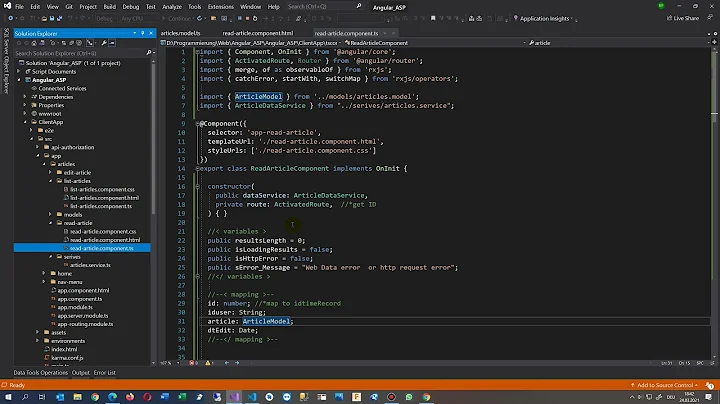Collapse the ClientApp folder in Solution Explorer

pos(25,122)
